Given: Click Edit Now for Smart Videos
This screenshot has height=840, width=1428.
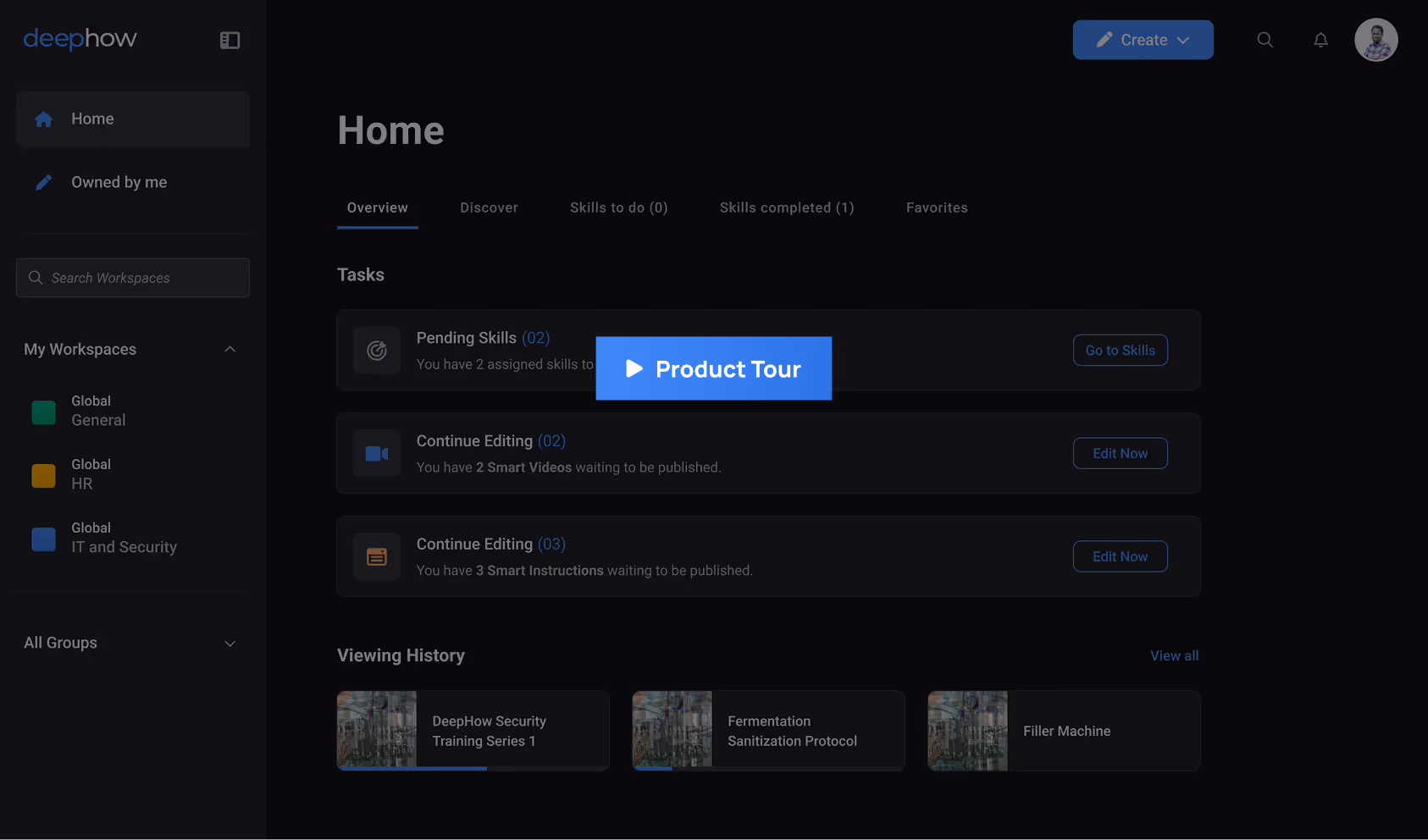Looking at the screenshot, I should 1121,454.
